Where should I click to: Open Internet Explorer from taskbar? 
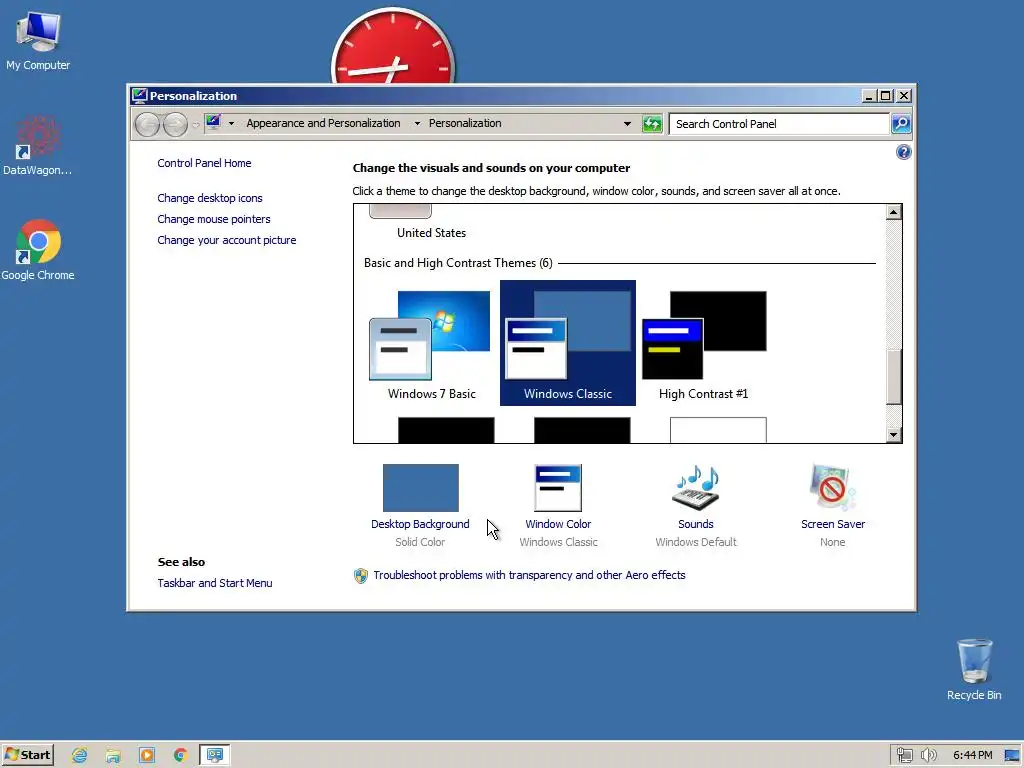click(80, 756)
